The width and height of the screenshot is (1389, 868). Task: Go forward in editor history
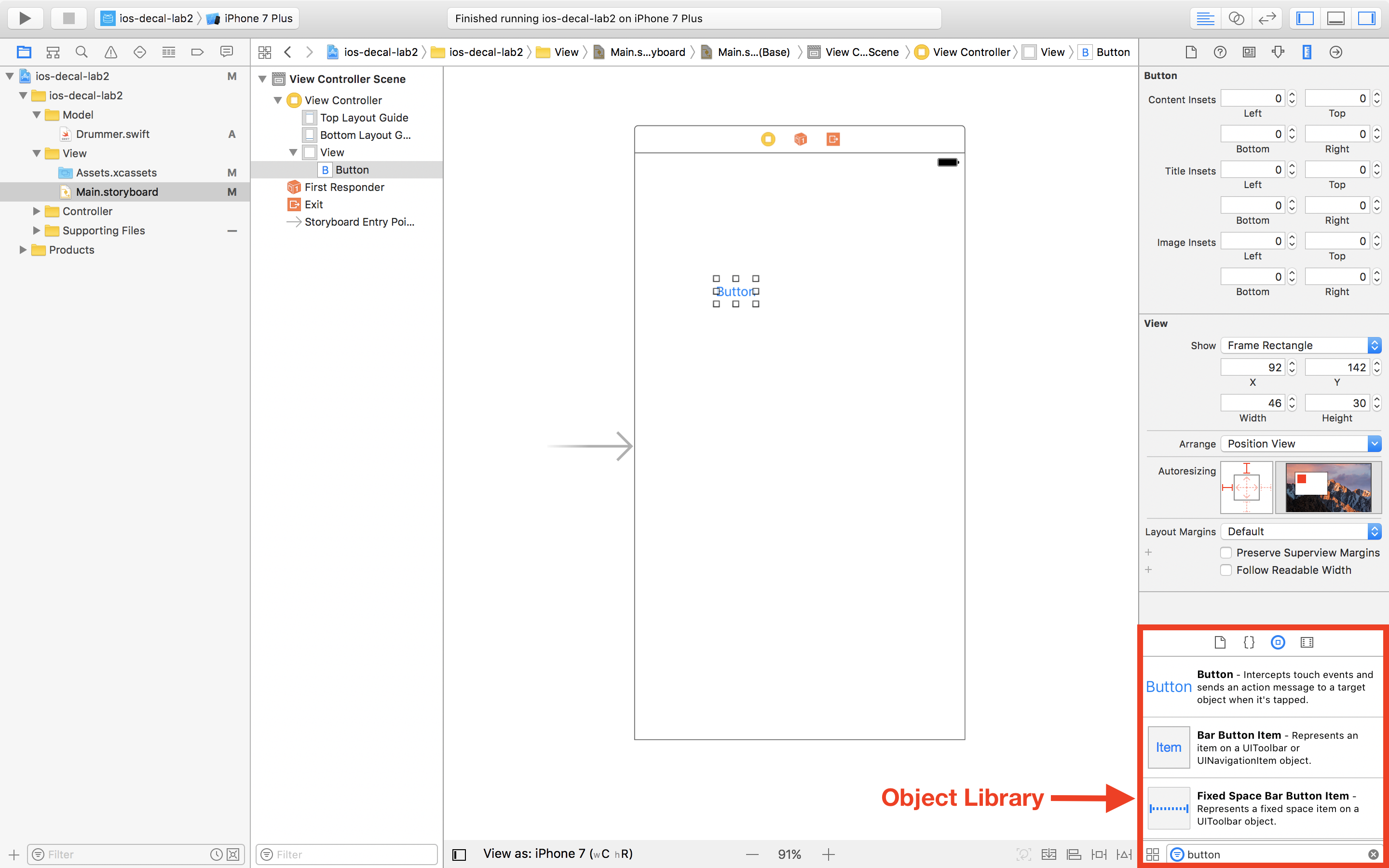[x=309, y=52]
